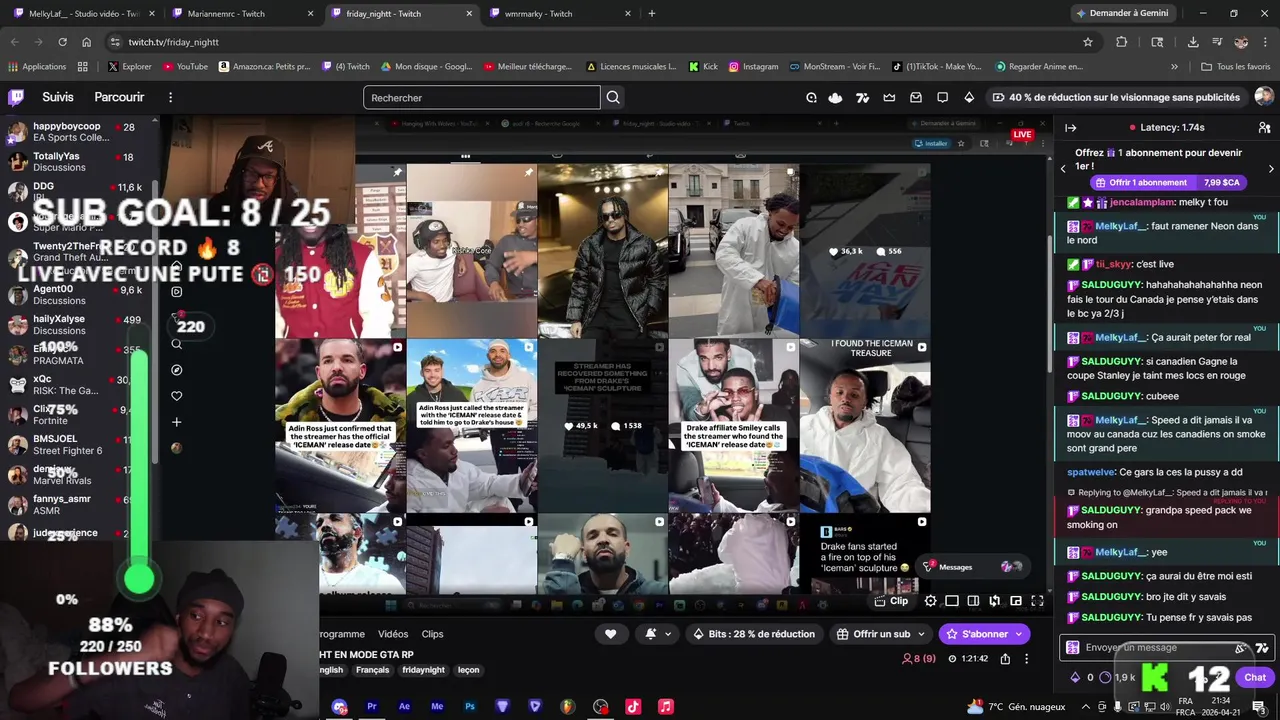Screen dimensions: 1280x720
Task: Reload the page
Action: point(62,42)
